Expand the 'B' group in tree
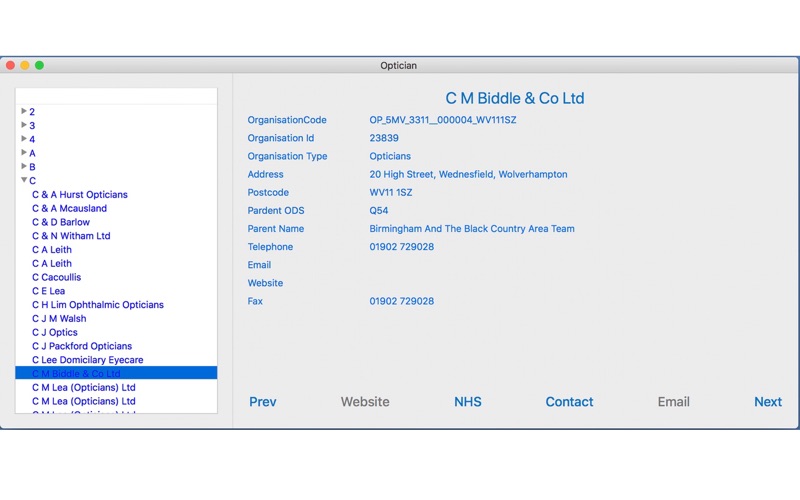The width and height of the screenshot is (800, 500). [x=23, y=166]
